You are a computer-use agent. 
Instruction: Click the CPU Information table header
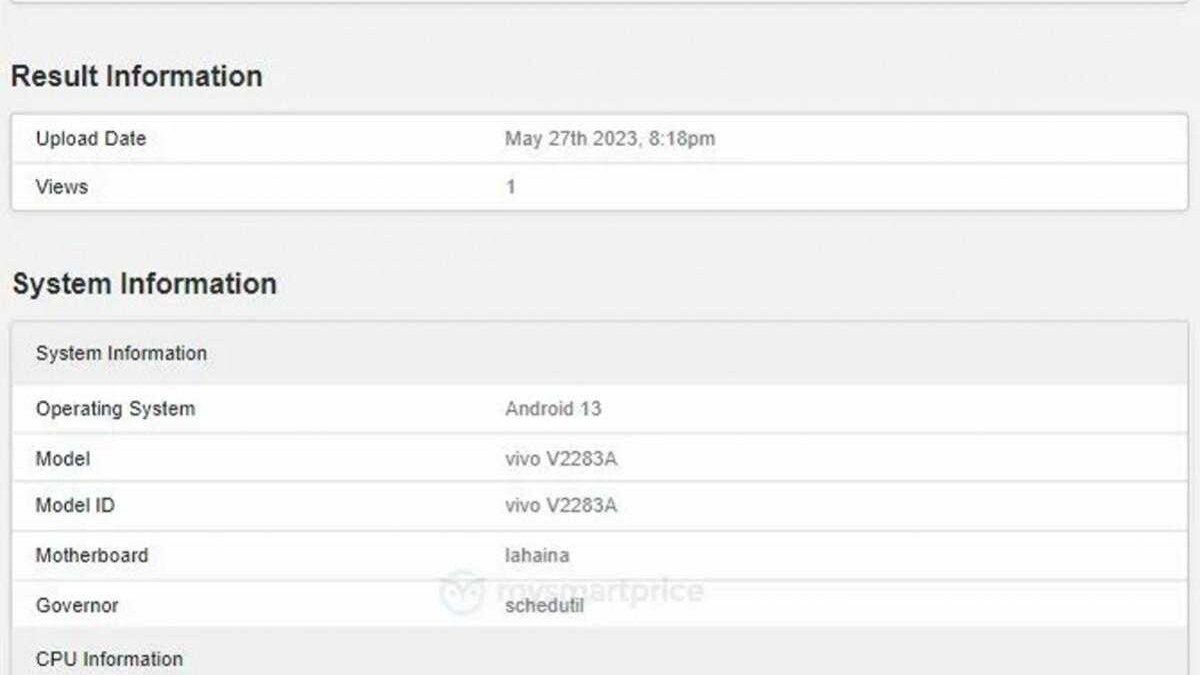[109, 659]
